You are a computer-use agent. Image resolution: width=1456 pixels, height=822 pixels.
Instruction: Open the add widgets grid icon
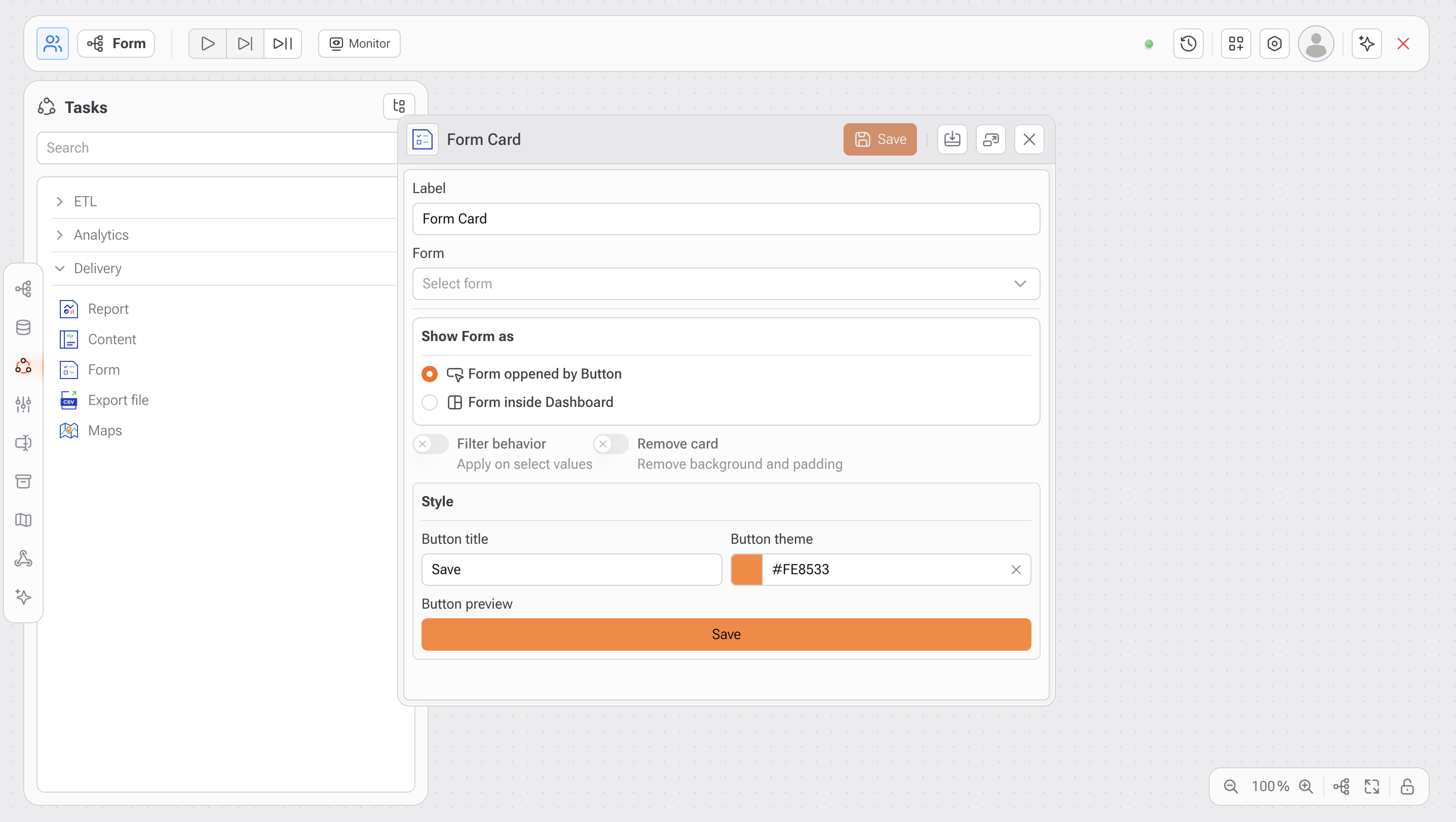1236,44
